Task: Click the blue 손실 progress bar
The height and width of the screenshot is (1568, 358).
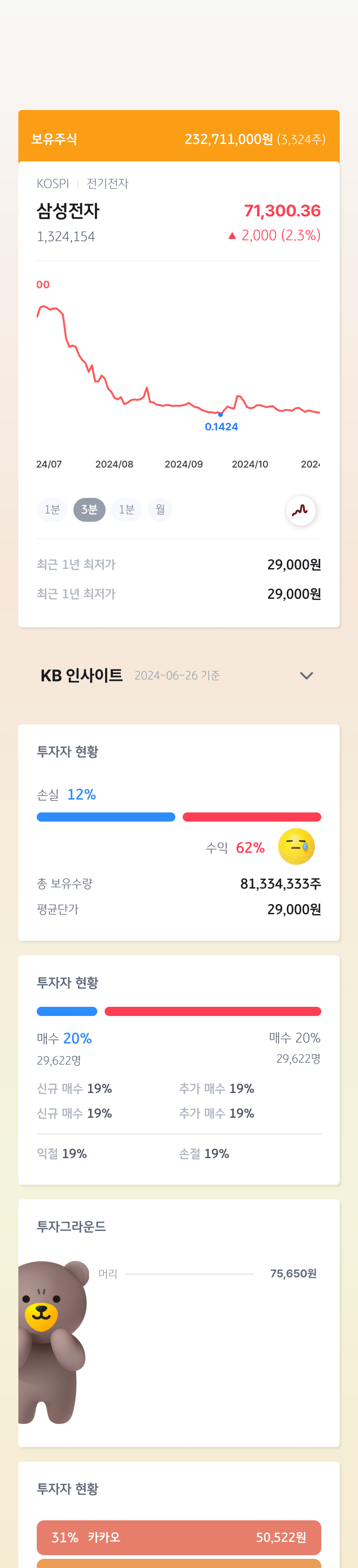Action: point(106,817)
